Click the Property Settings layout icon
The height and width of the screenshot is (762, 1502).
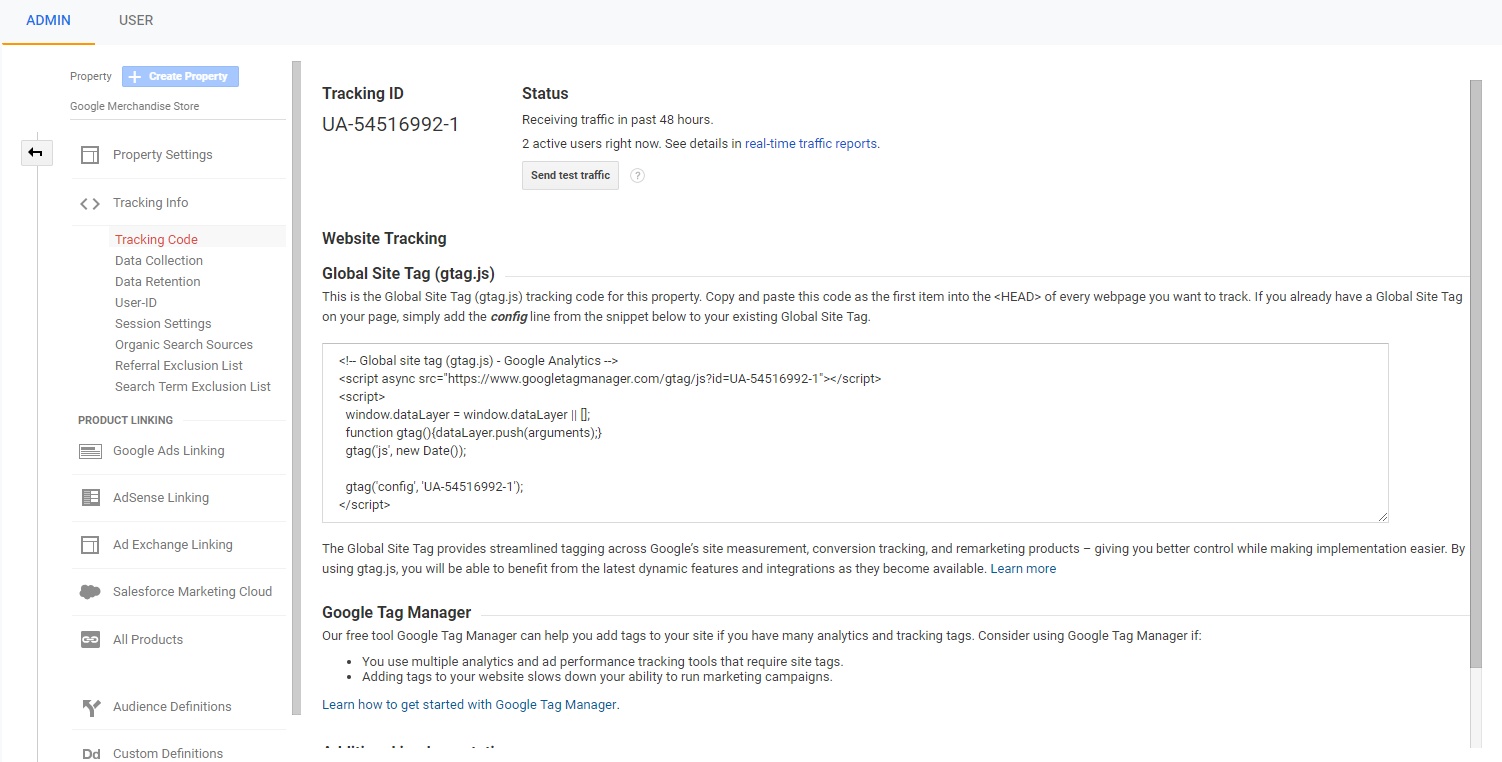click(90, 155)
